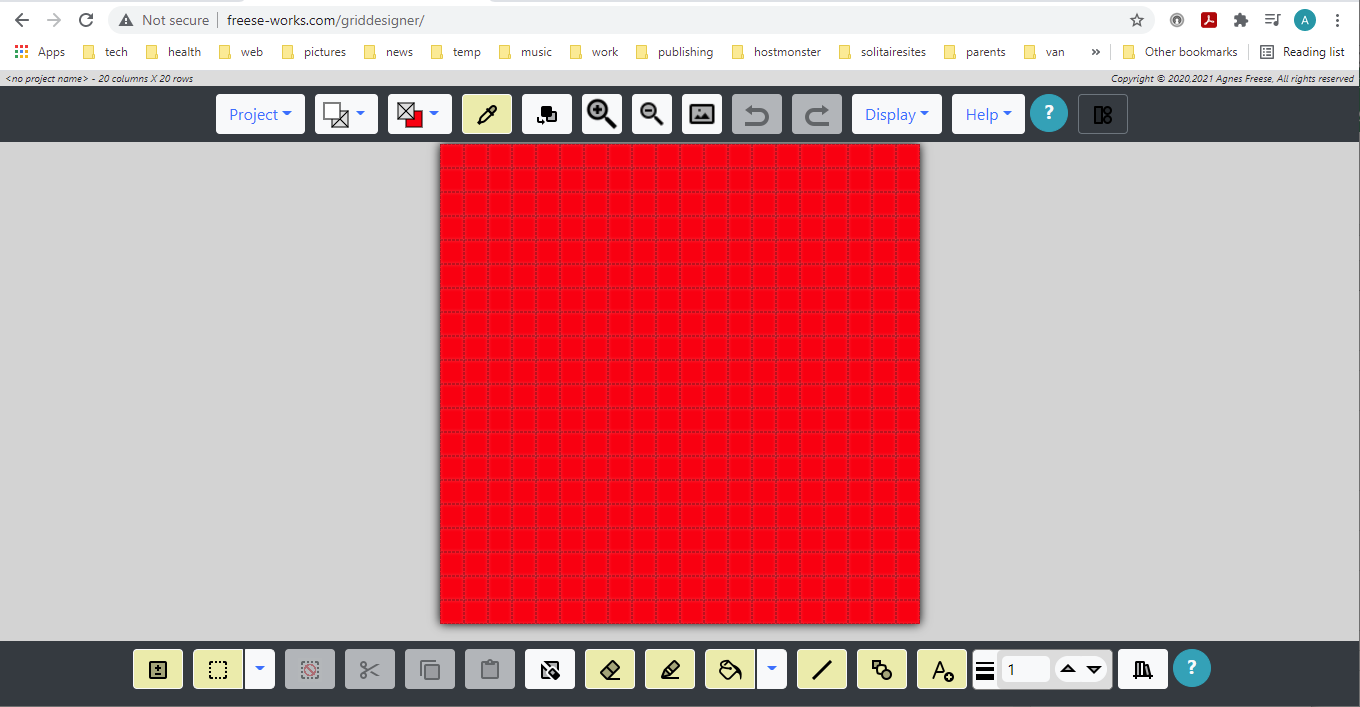1360x707 pixels.
Task: Select the pencil drawing tool
Action: click(669, 668)
